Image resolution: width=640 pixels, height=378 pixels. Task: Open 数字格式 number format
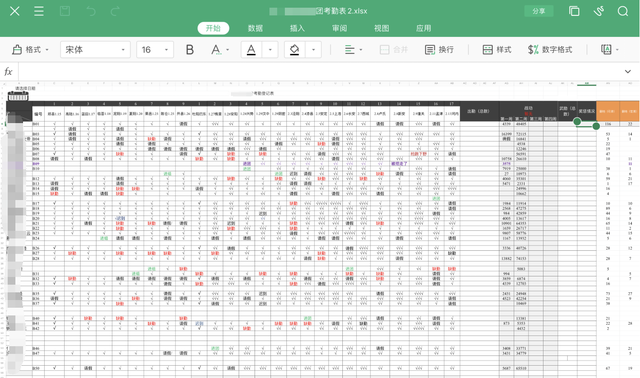tap(550, 50)
